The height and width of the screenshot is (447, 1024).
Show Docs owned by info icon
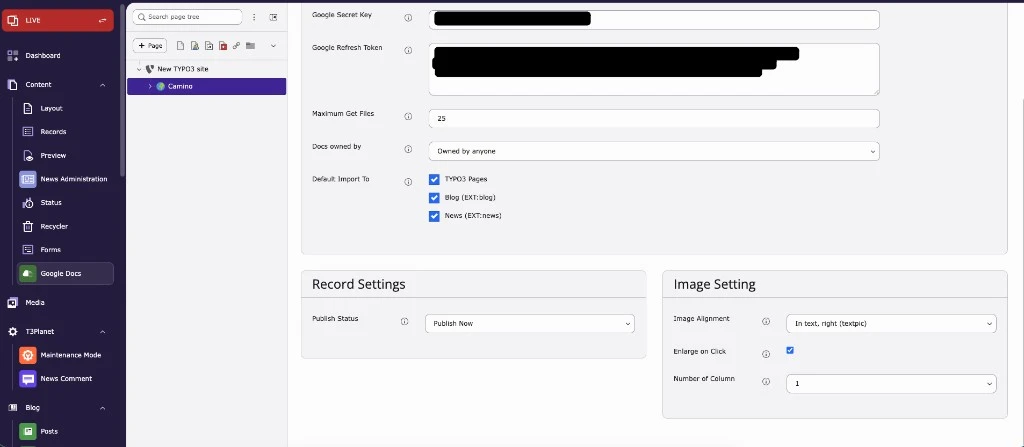point(408,149)
